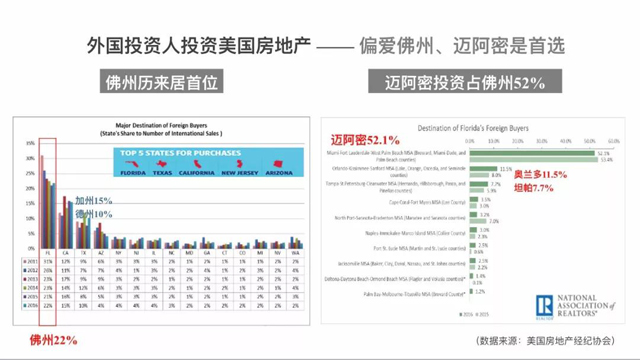Click the Deltona-Daytona Beach-Ormond Beach MSA label
640x360 pixels.
point(395,279)
